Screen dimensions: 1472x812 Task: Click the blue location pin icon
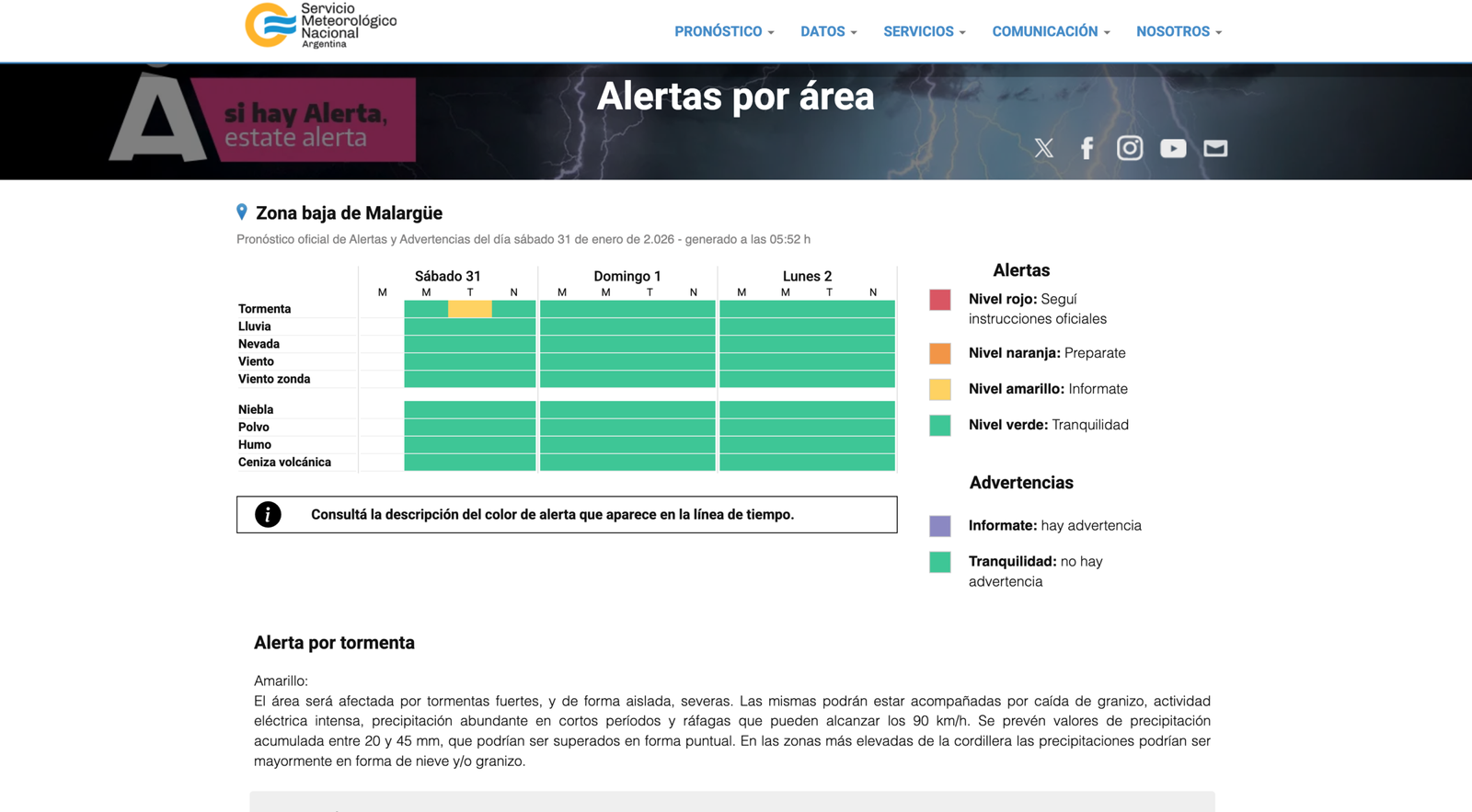[242, 212]
